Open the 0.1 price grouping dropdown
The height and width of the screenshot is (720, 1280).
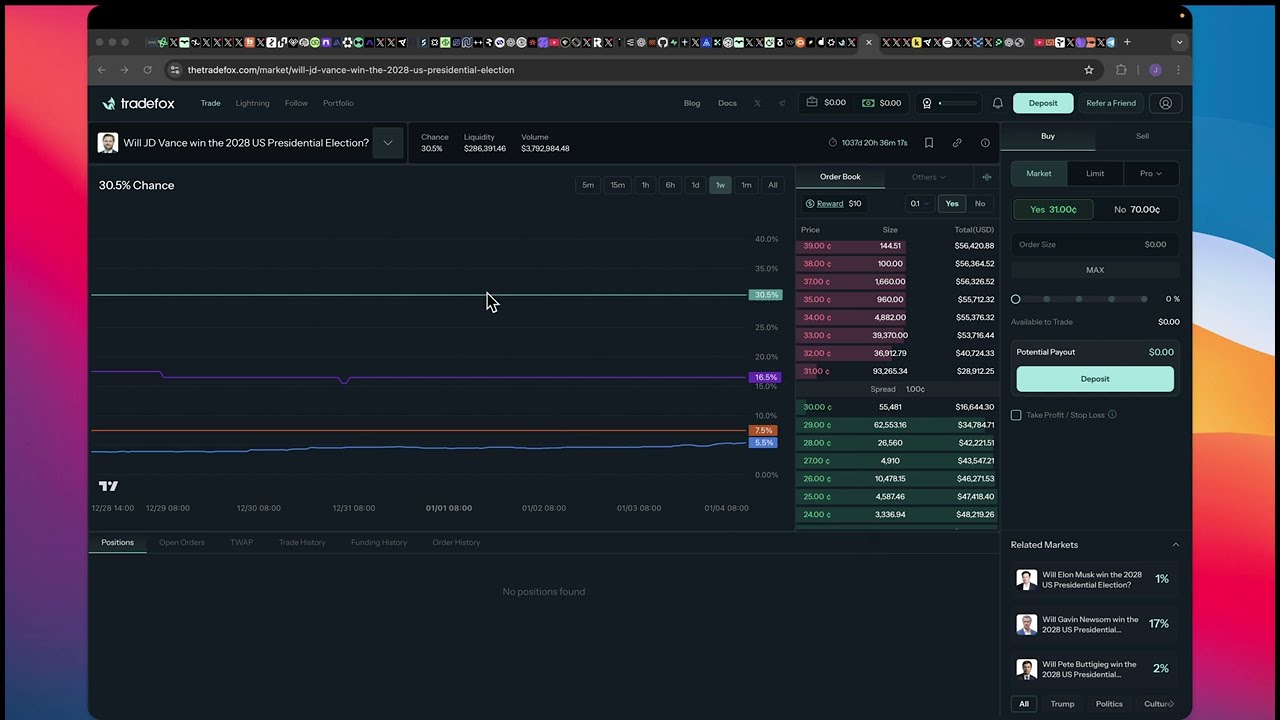pos(919,204)
